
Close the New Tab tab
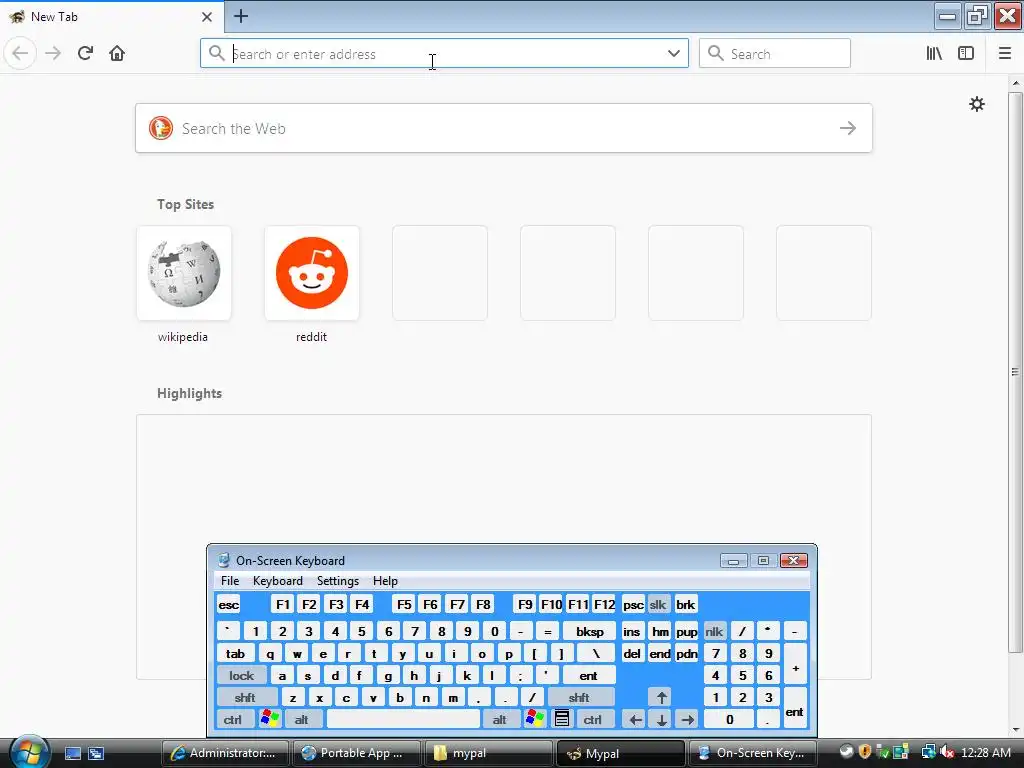[x=206, y=17]
